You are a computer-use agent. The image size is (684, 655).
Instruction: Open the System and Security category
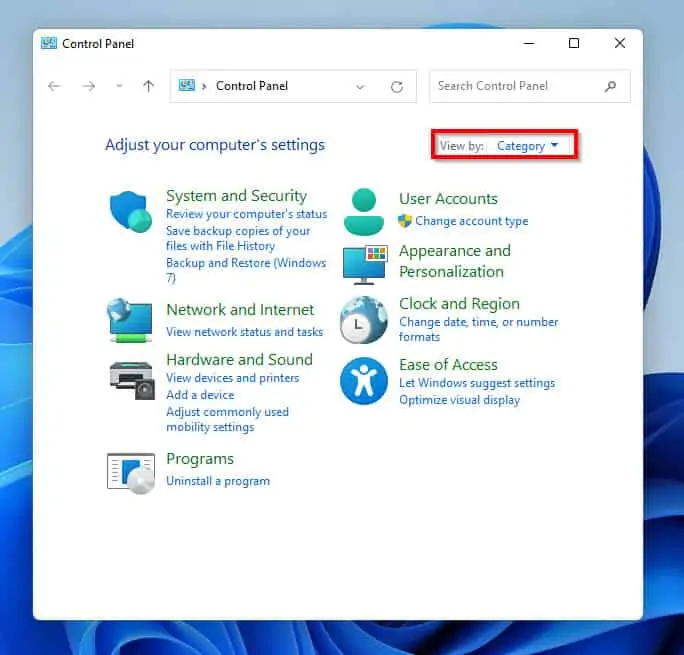coord(236,195)
